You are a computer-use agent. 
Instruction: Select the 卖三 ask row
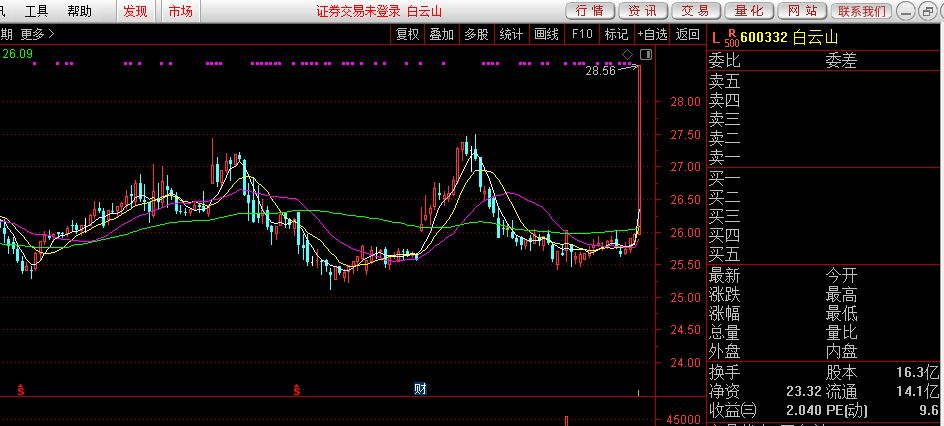click(825, 119)
